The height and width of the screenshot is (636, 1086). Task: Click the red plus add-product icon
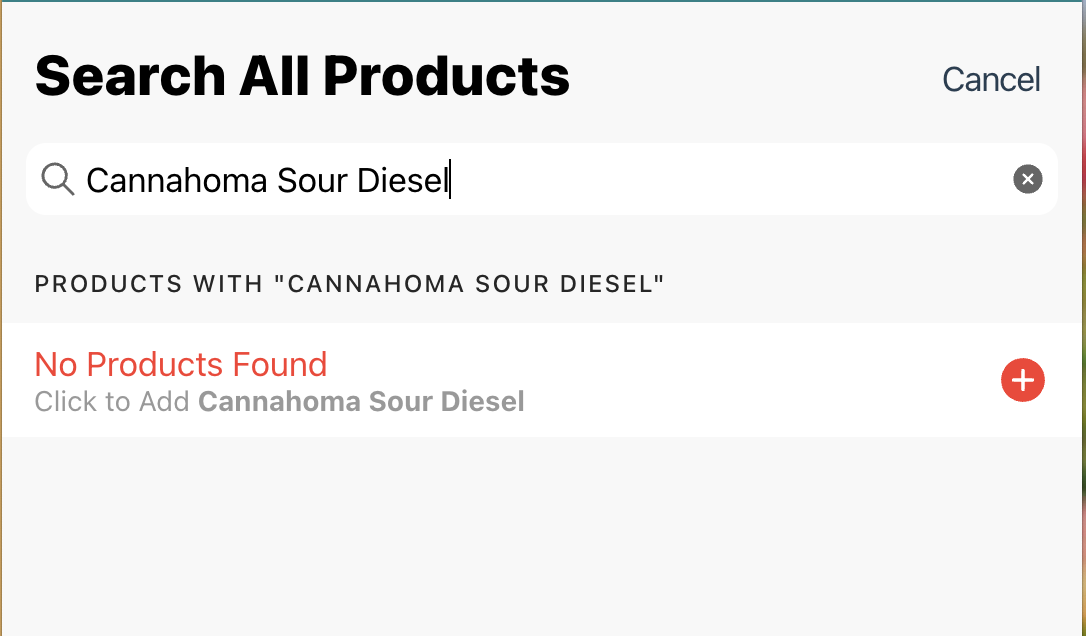click(1022, 381)
